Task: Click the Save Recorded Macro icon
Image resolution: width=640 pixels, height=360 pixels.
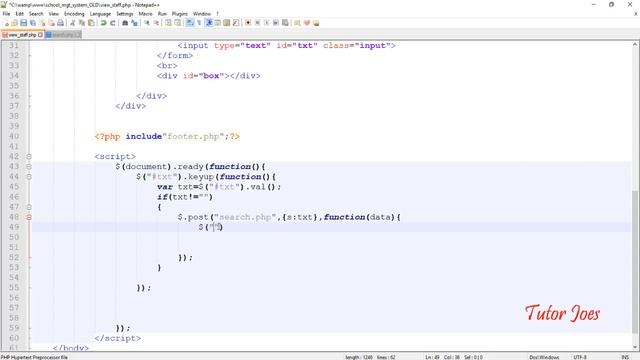Action: [x=285, y=23]
